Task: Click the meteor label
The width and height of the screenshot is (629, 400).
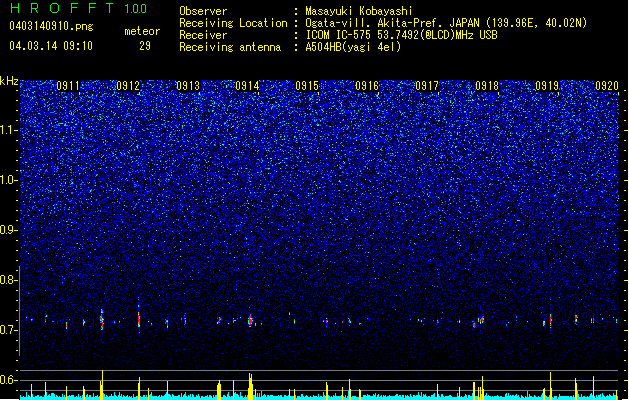Action: tap(142, 31)
